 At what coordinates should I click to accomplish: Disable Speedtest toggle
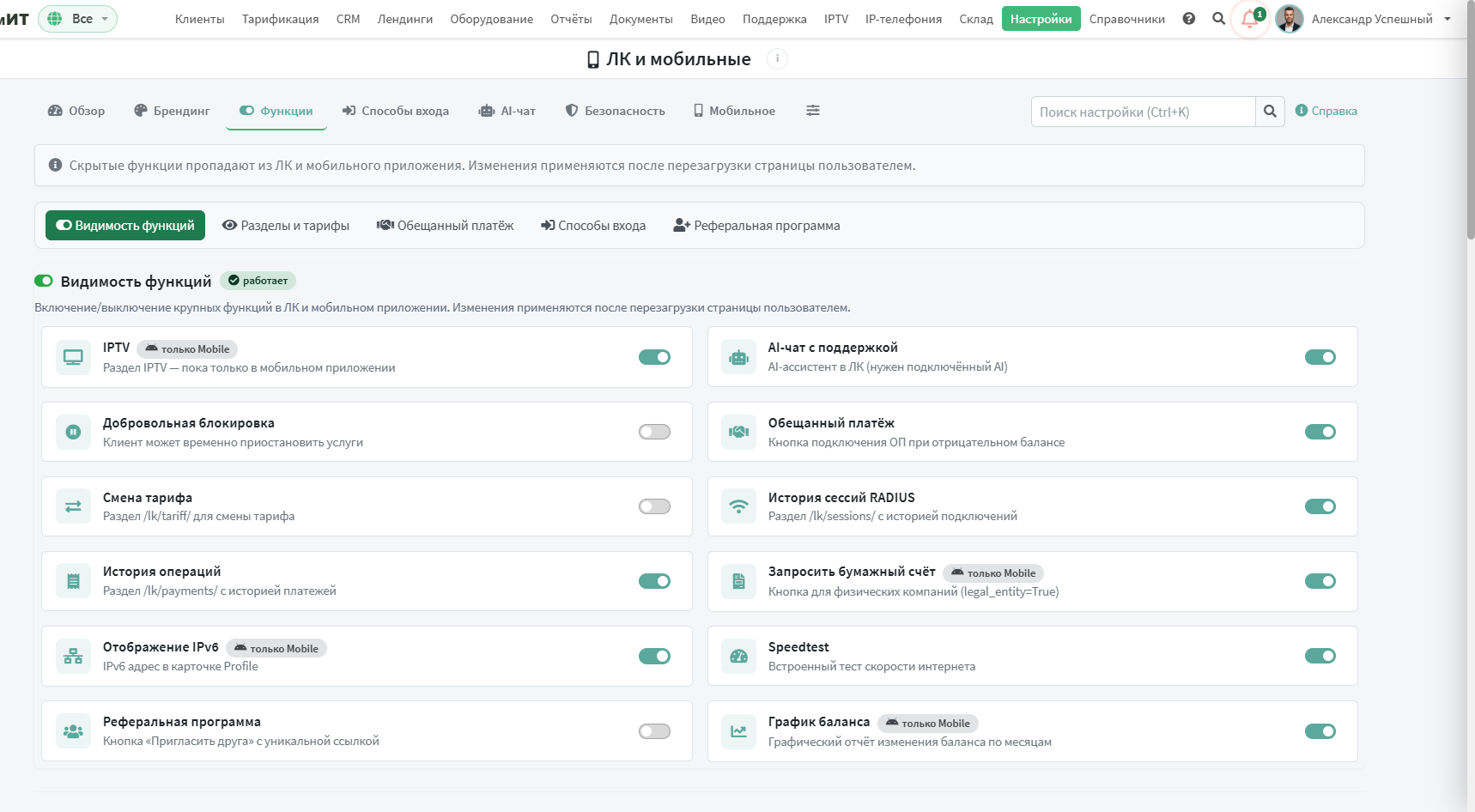1320,656
